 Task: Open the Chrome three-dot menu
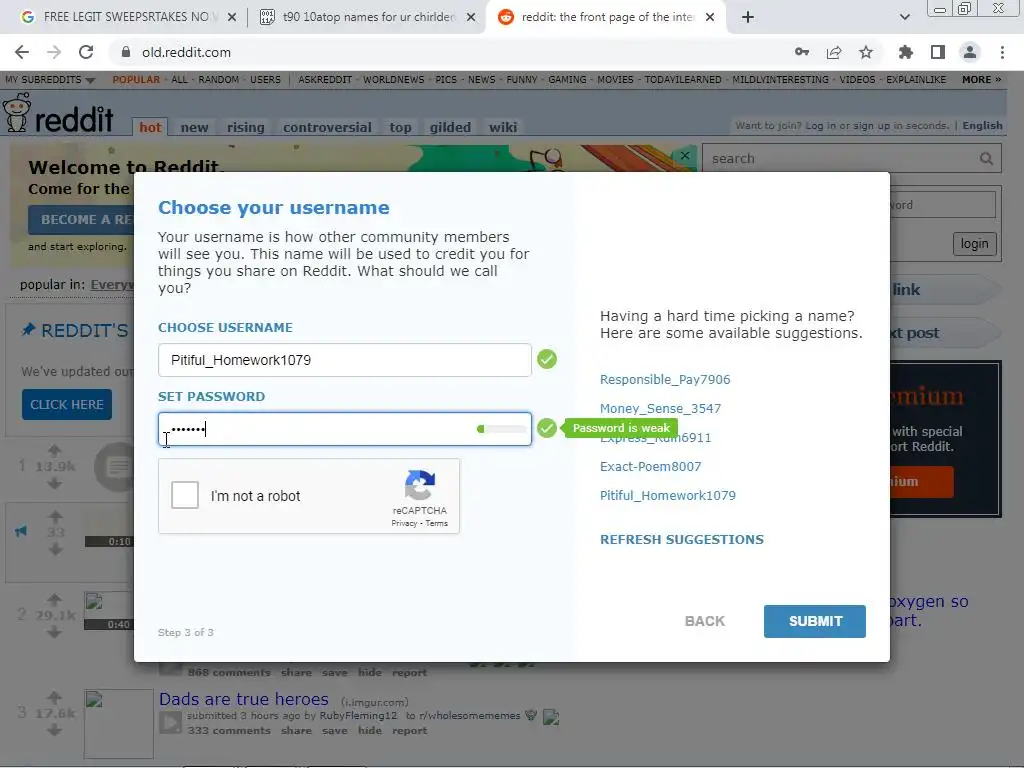pos(1002,52)
